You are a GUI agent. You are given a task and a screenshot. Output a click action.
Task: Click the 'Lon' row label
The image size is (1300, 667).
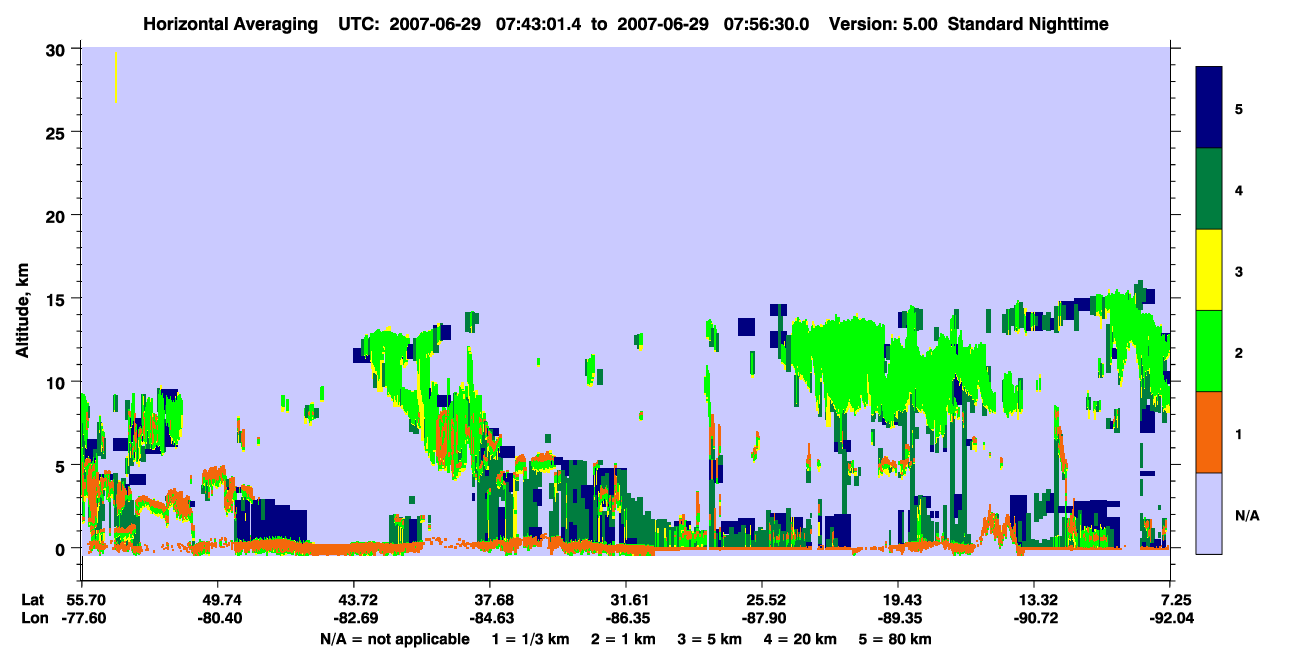33,619
